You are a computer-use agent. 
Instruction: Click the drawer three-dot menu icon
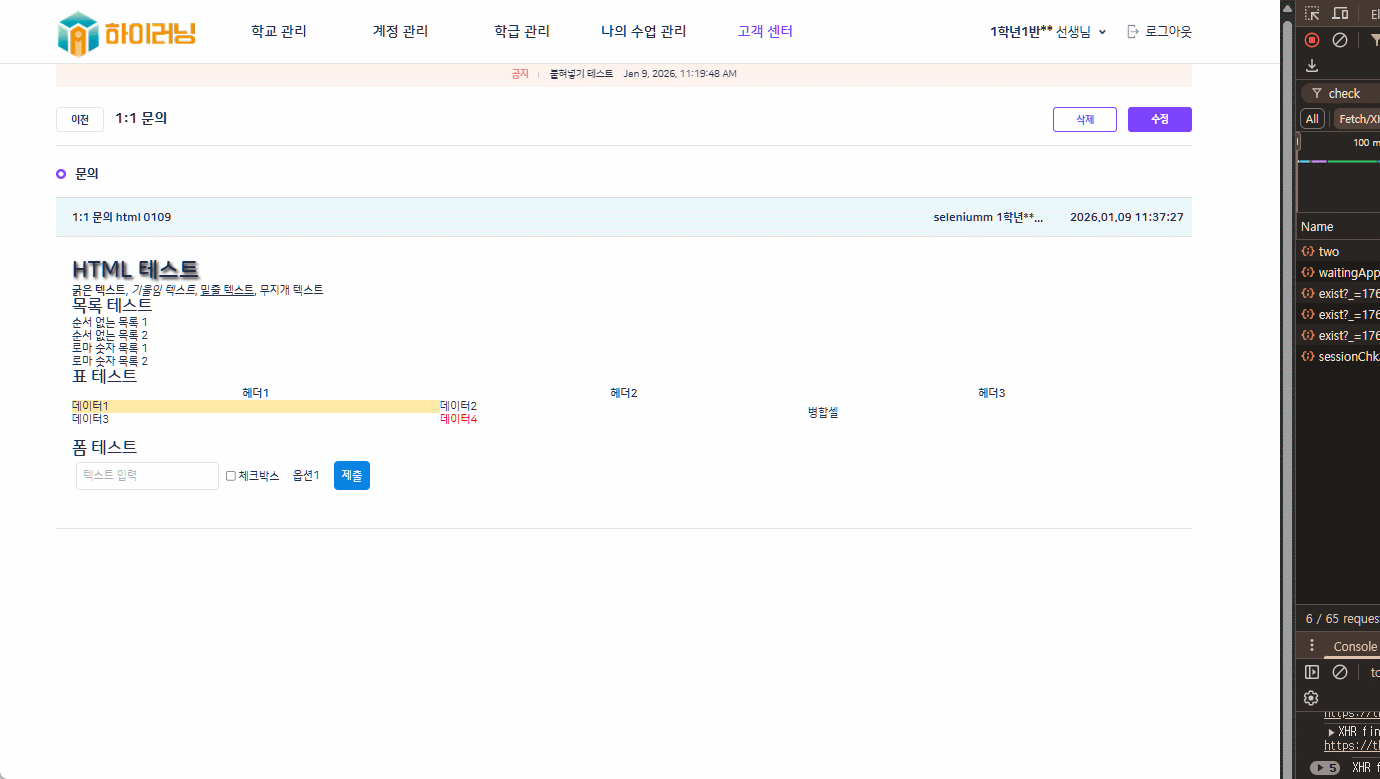tap(1312, 646)
